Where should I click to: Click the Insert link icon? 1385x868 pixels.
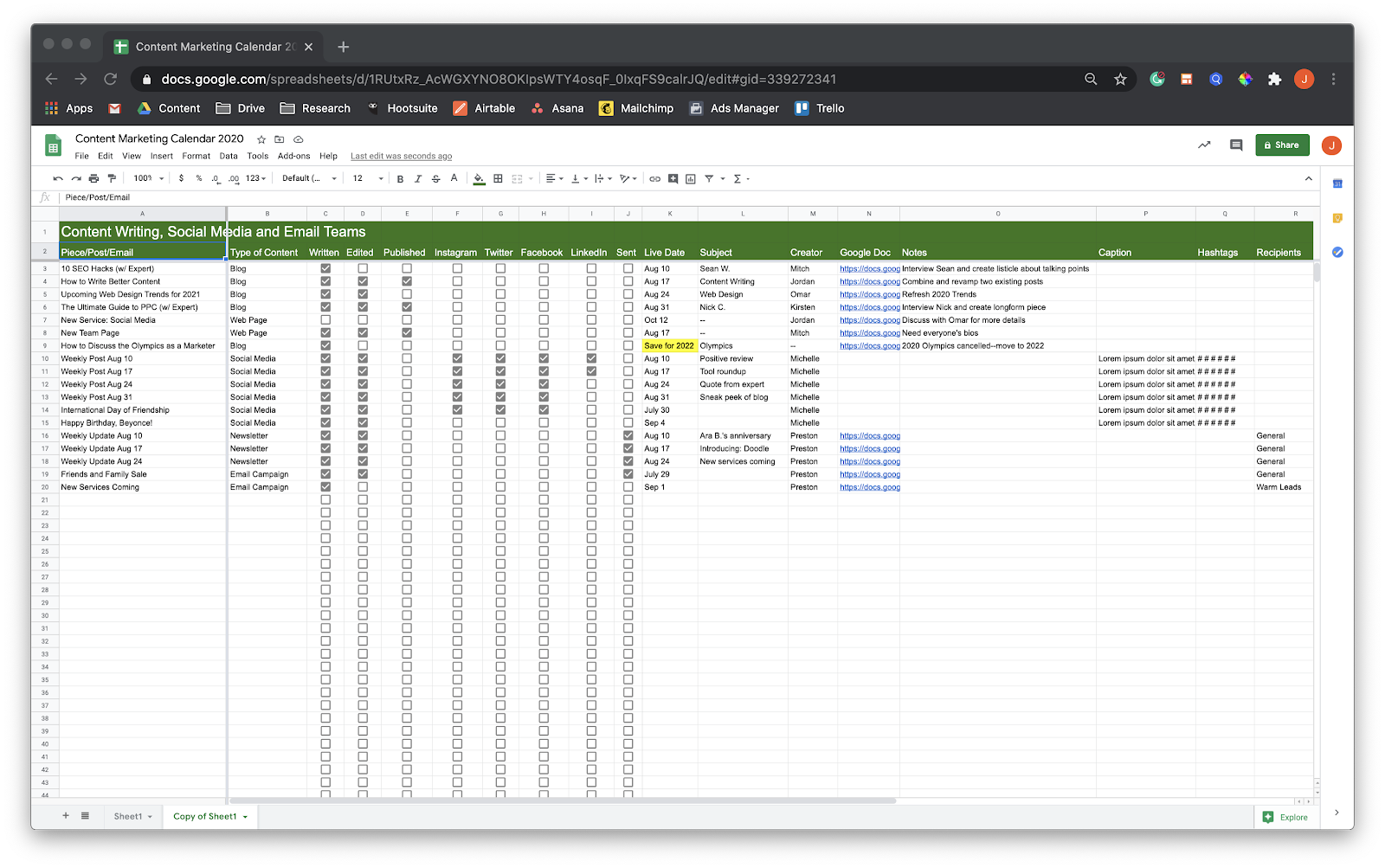(654, 179)
